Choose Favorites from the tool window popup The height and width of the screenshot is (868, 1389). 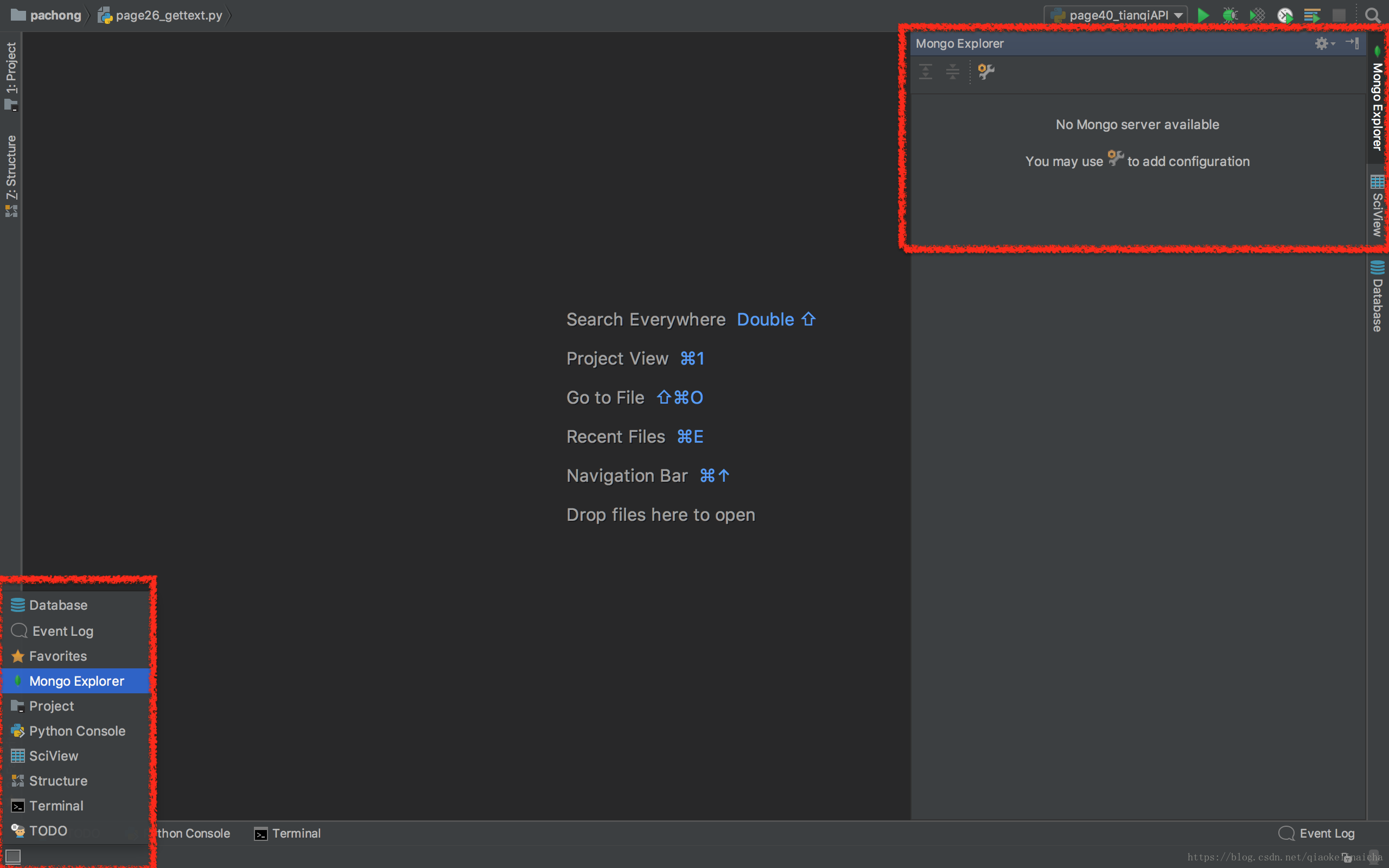tap(77, 655)
